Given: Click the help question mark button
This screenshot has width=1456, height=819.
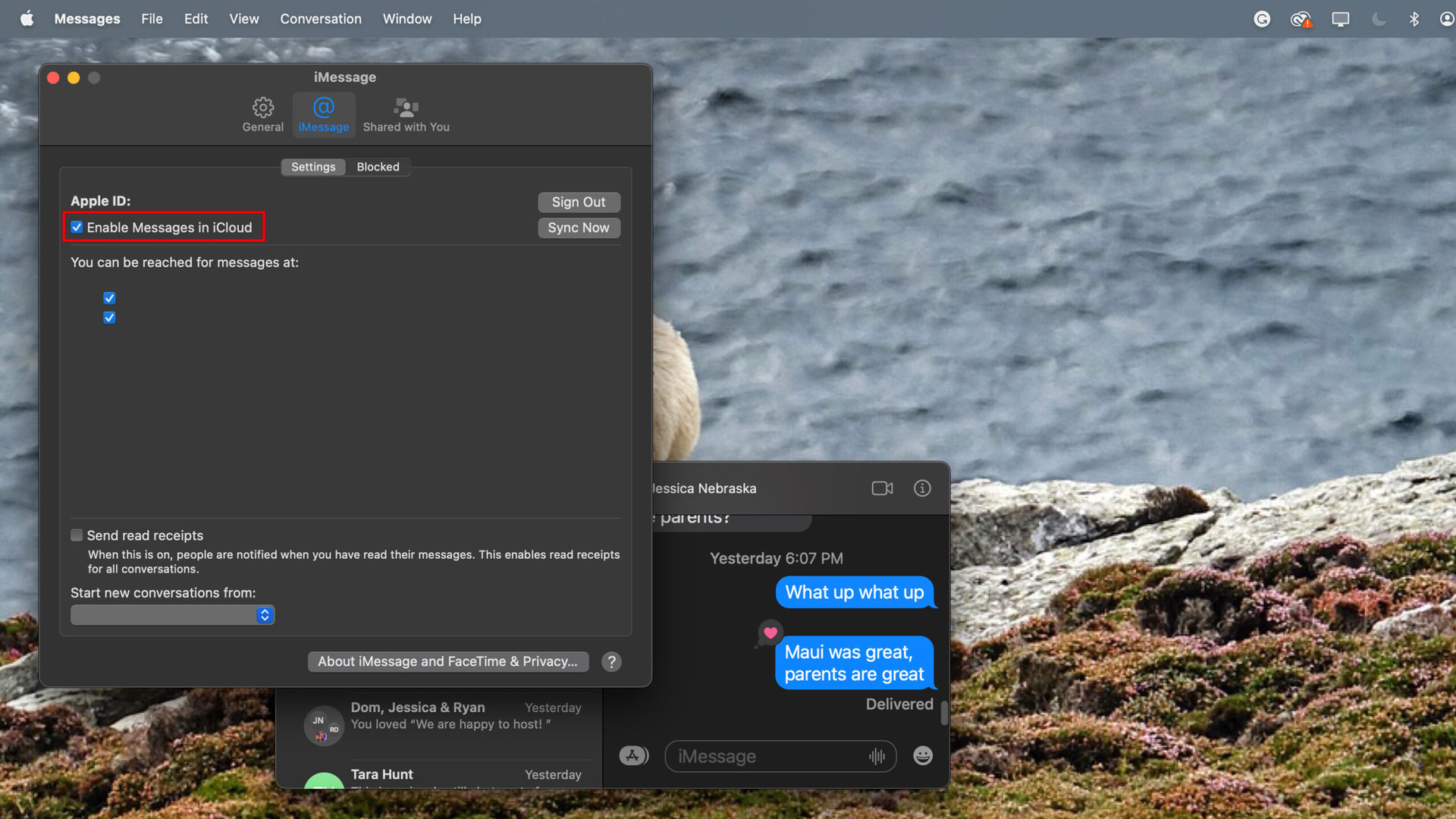Looking at the screenshot, I should (x=611, y=662).
